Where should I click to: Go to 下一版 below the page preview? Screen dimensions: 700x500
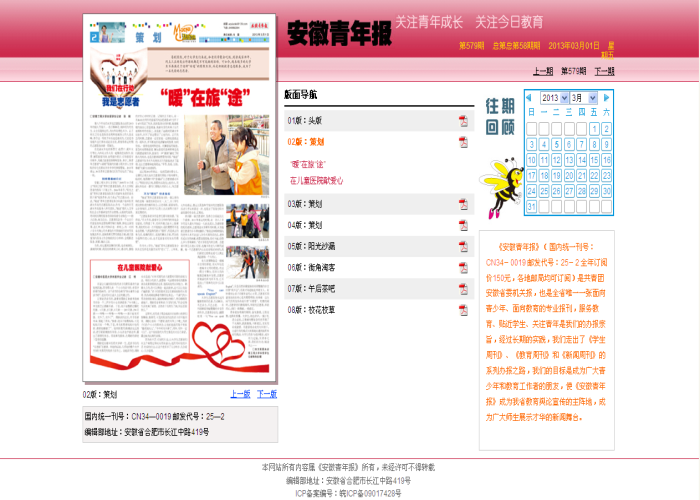267,394
